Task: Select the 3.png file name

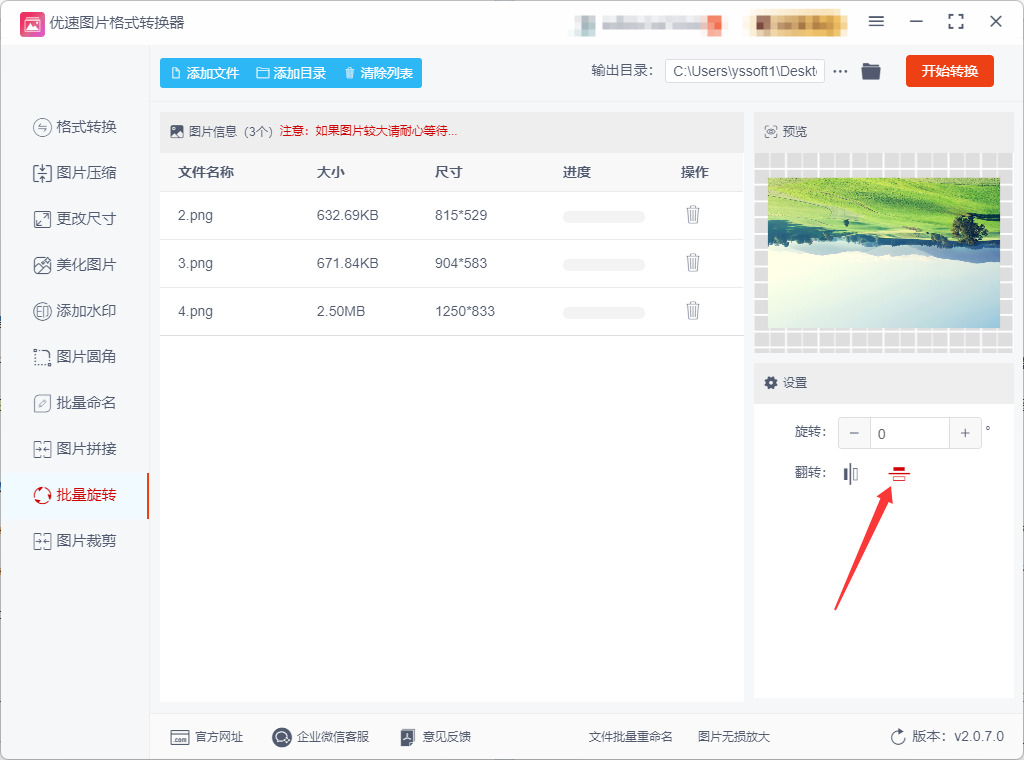Action: (195, 263)
